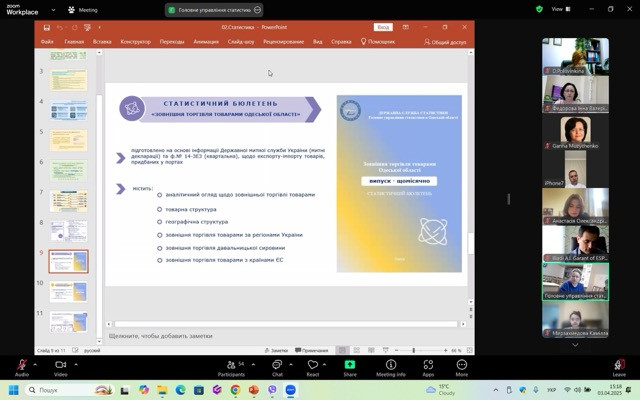Click the Вход sign-in button

(383, 27)
